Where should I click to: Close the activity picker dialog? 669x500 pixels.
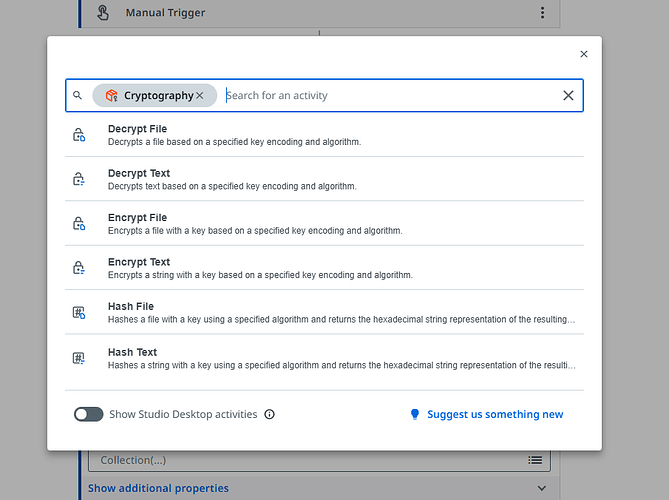point(584,54)
